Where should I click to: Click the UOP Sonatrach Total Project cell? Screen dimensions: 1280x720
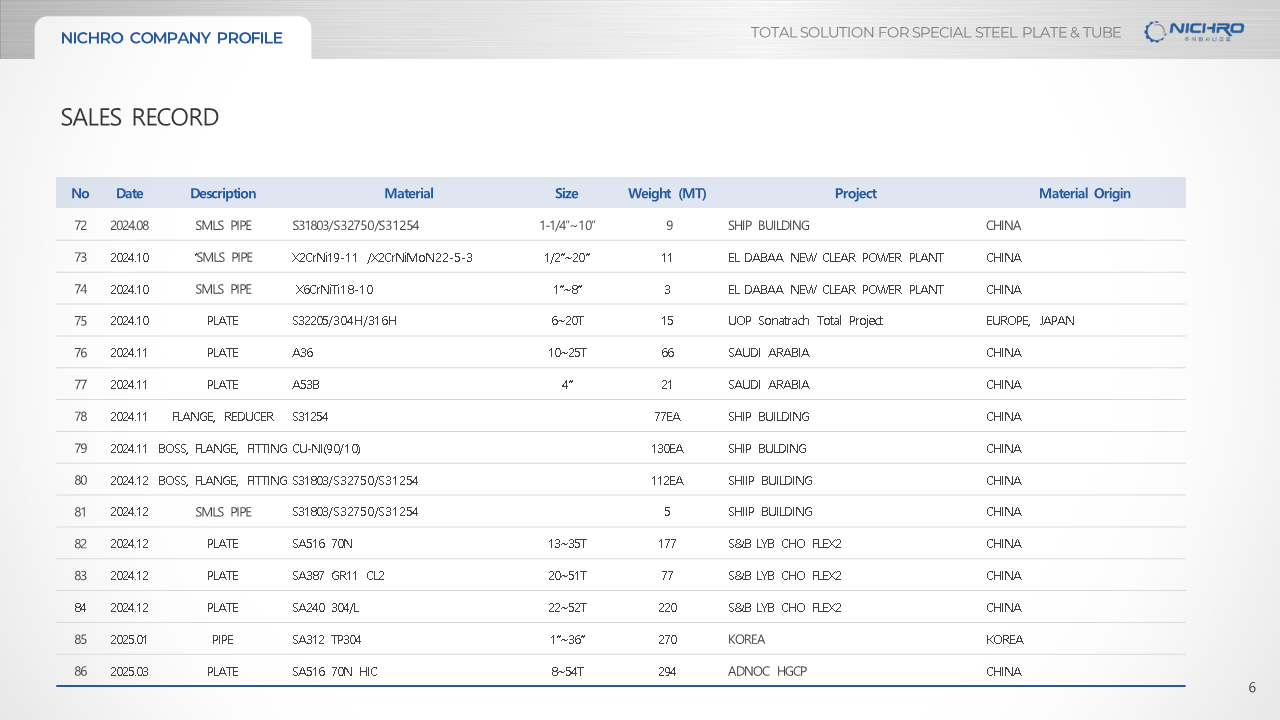coord(805,321)
